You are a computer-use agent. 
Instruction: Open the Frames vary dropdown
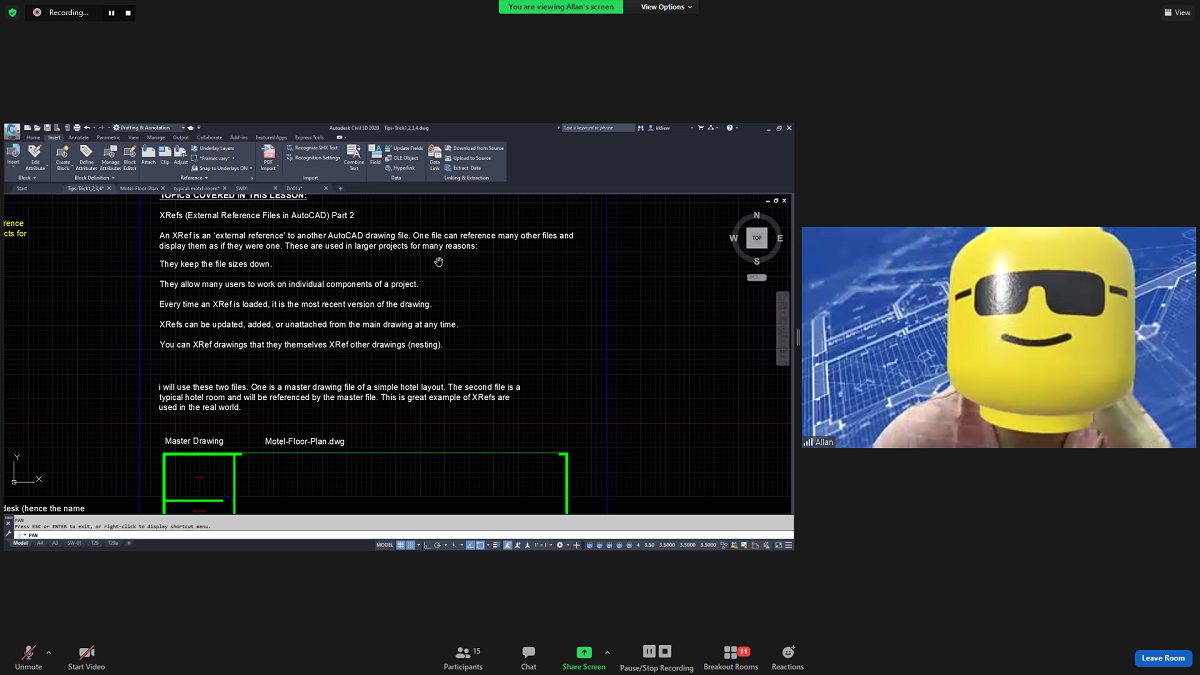click(x=215, y=158)
